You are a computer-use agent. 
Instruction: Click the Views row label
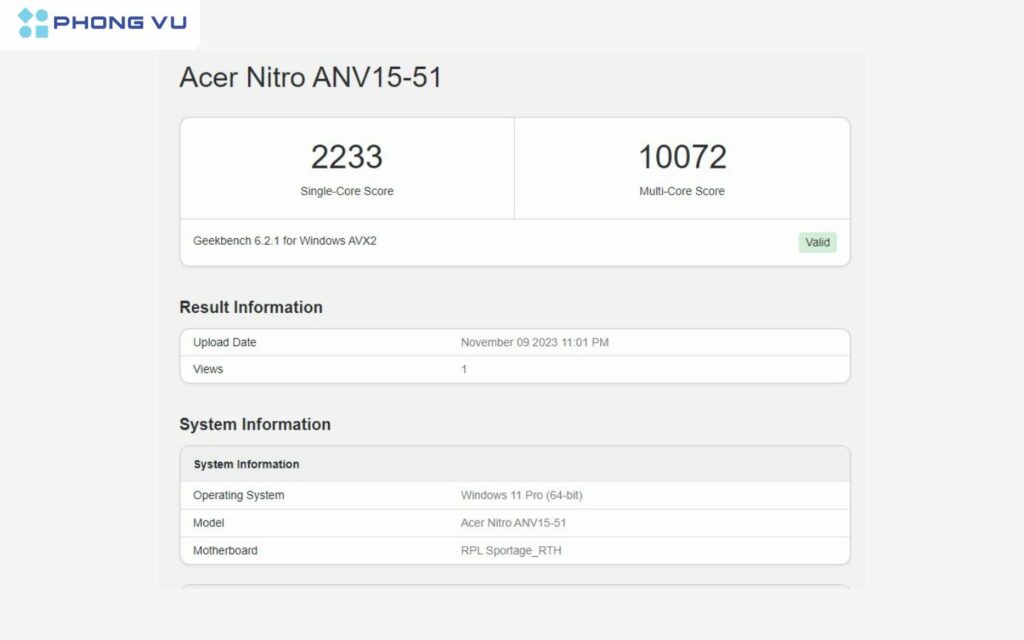pyautogui.click(x=208, y=369)
